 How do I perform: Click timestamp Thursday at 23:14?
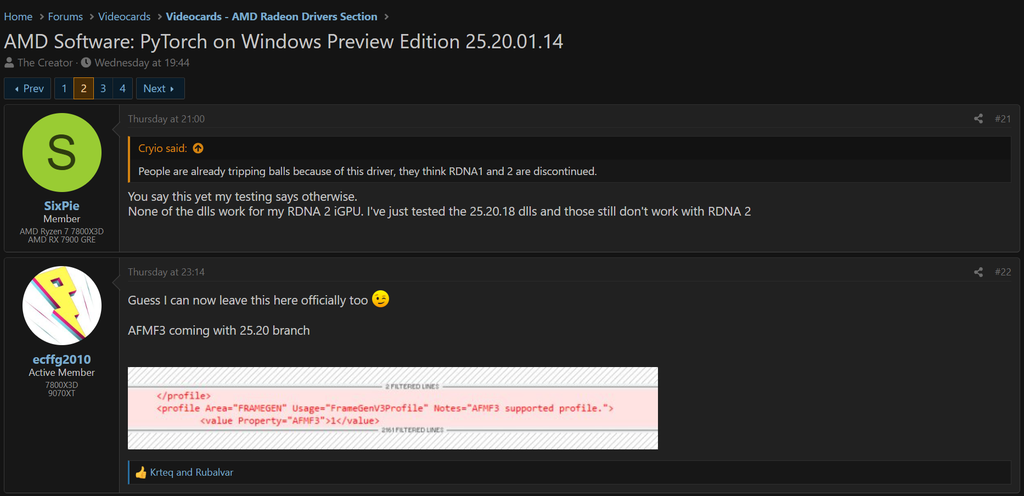click(166, 271)
